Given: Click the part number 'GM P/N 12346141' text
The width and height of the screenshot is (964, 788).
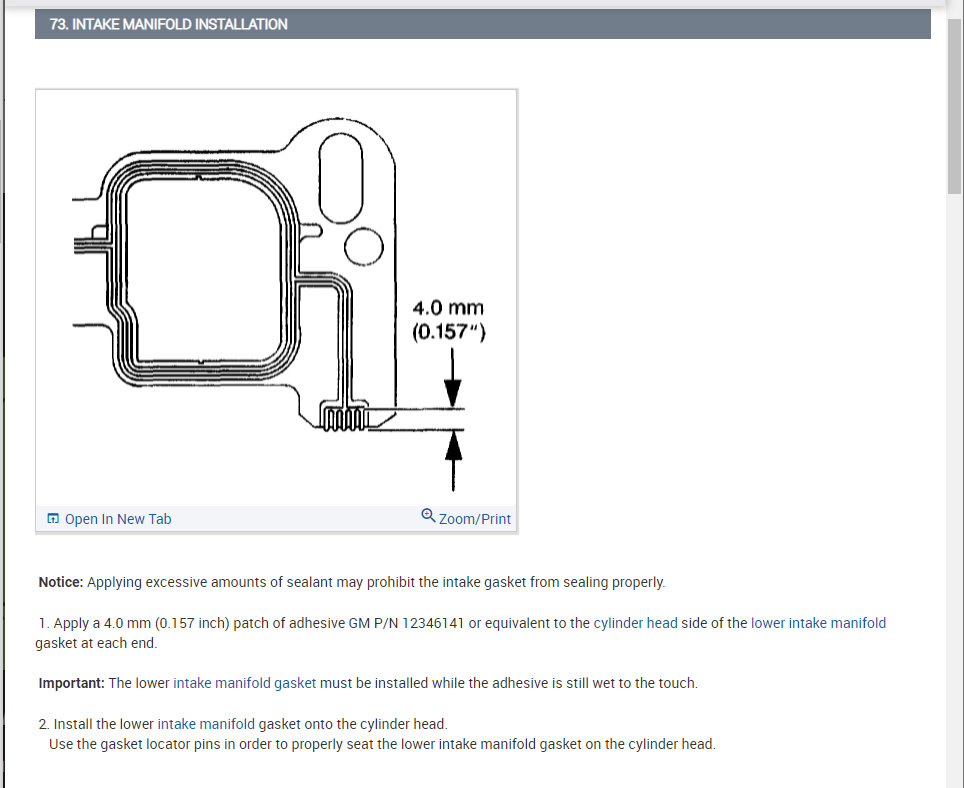Looking at the screenshot, I should (x=406, y=623).
